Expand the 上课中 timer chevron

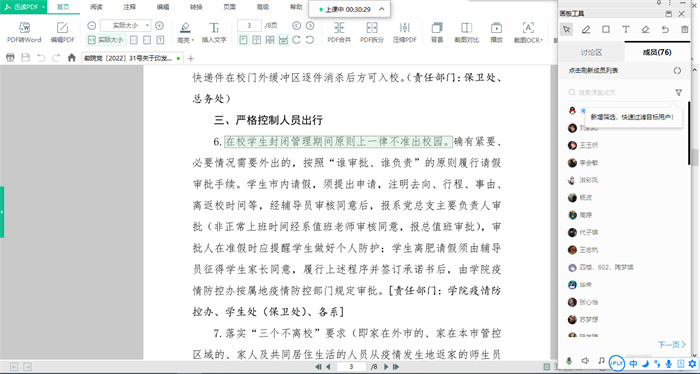pos(382,9)
